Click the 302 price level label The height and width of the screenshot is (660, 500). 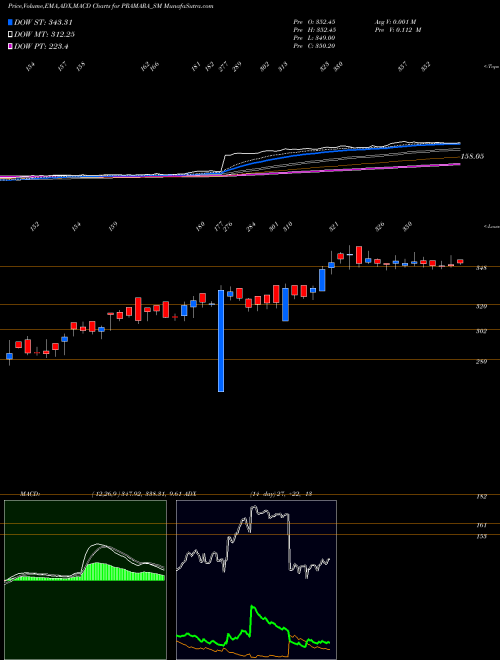[x=481, y=331]
